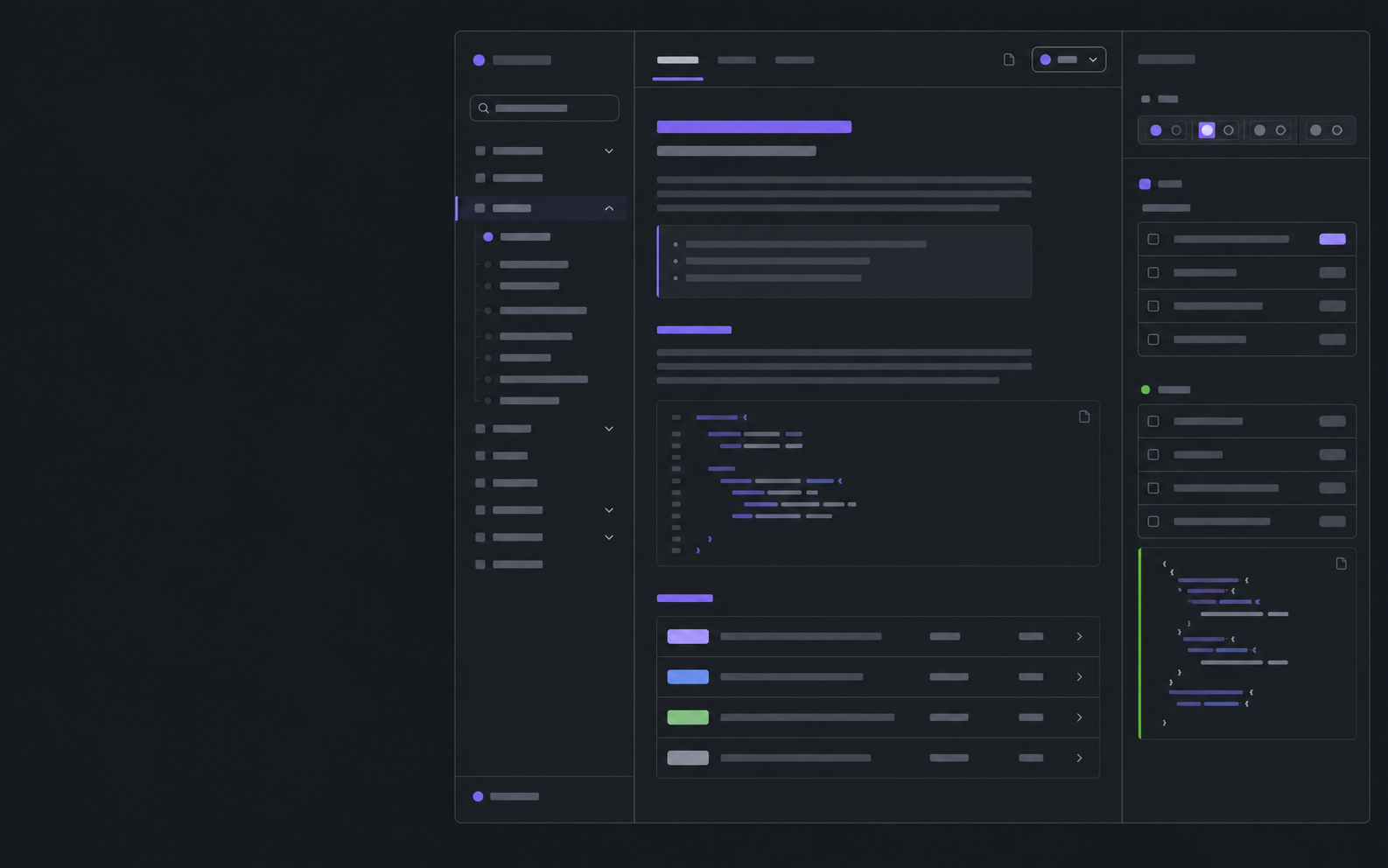The height and width of the screenshot is (868, 1388).
Task: Open the purple-badge table row using its right chevron
Action: (1079, 637)
